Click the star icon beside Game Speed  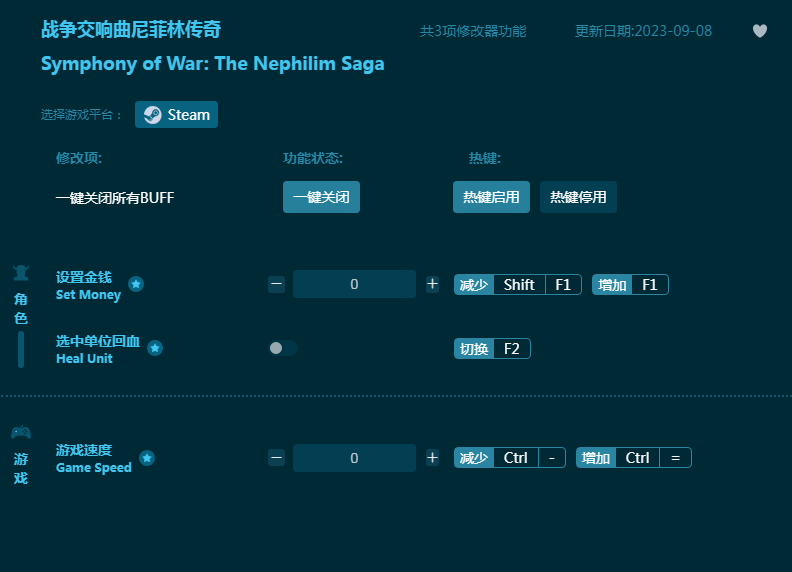[147, 458]
